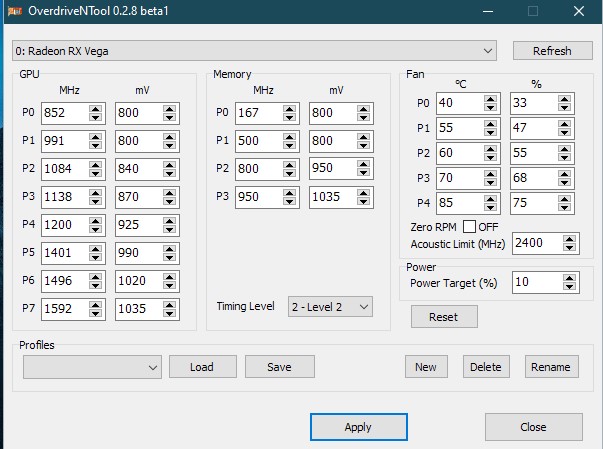The image size is (603, 449).
Task: Increase GPU P0 MHz with up arrow
Action: click(95, 109)
